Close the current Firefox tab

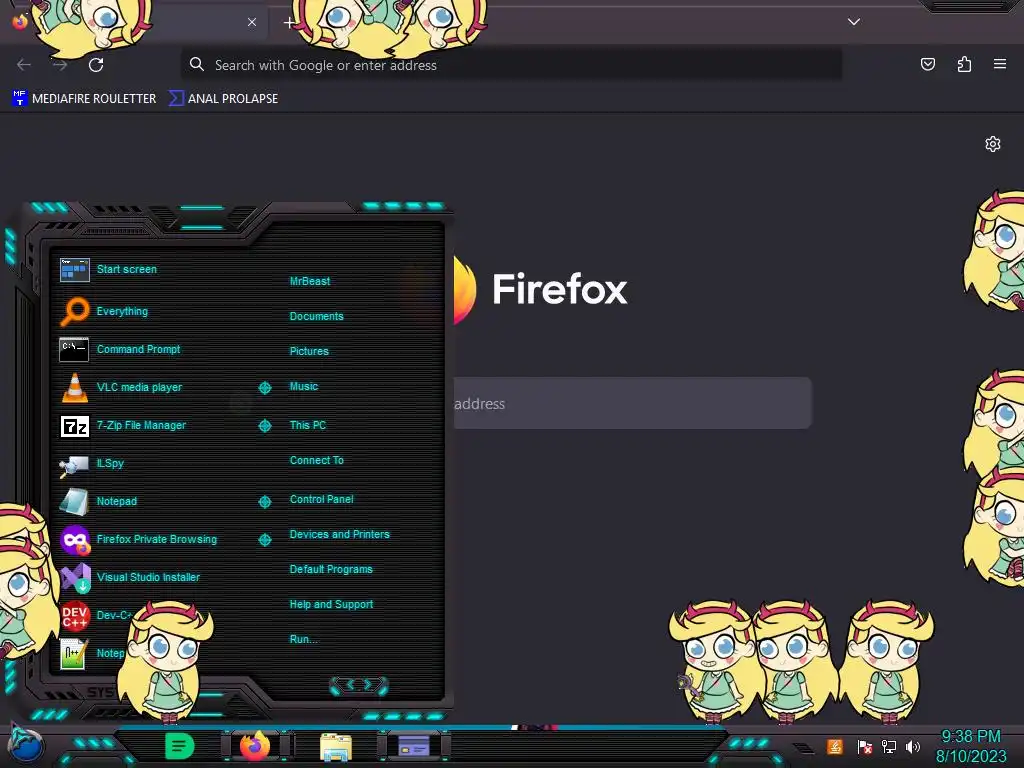point(252,22)
